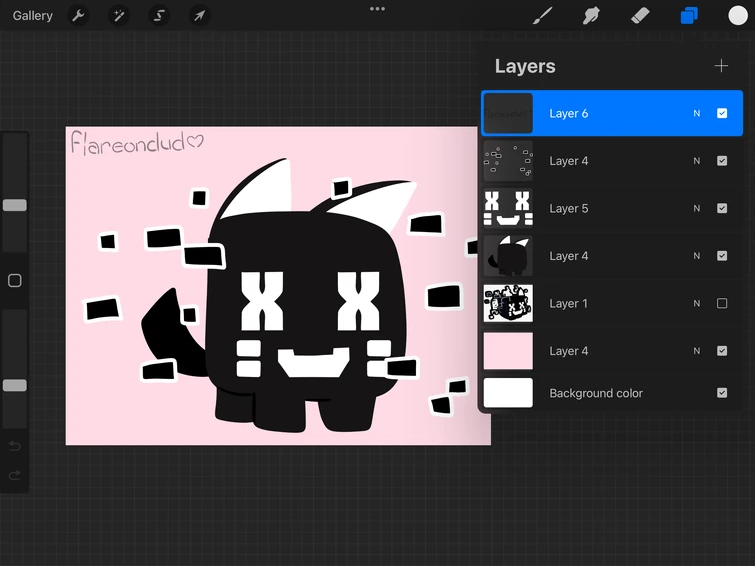Open the Adjustments magic wand menu
The height and width of the screenshot is (566, 755).
pyautogui.click(x=119, y=16)
